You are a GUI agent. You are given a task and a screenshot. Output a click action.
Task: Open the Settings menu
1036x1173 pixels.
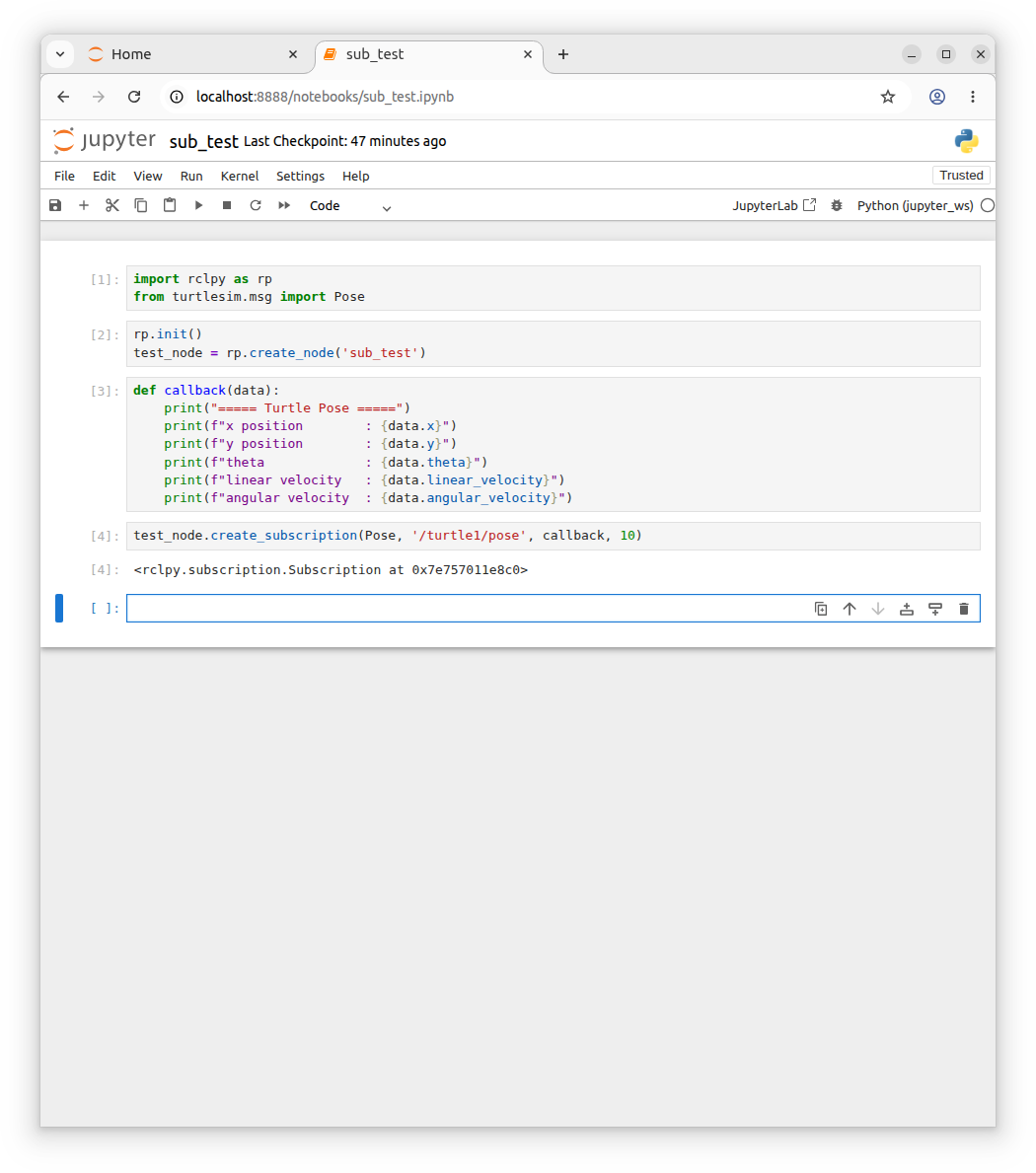pyautogui.click(x=300, y=176)
